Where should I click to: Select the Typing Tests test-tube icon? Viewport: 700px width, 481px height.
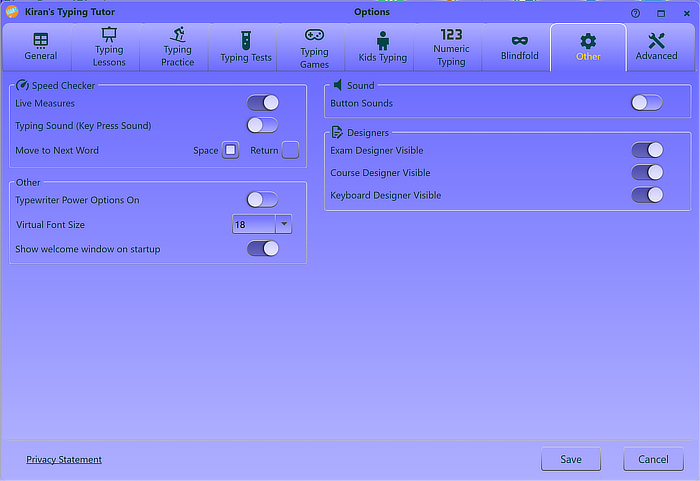246,40
